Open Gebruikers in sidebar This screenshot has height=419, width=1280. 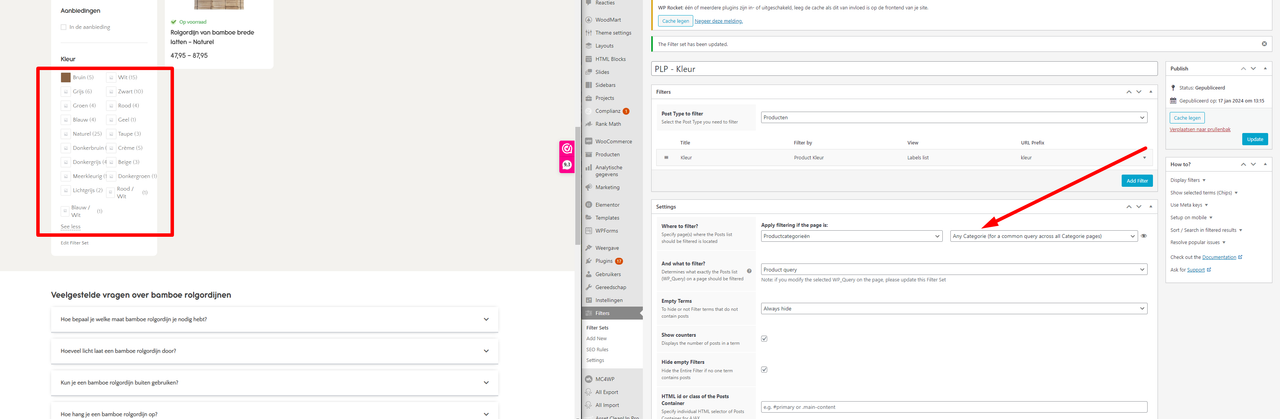pyautogui.click(x=609, y=274)
